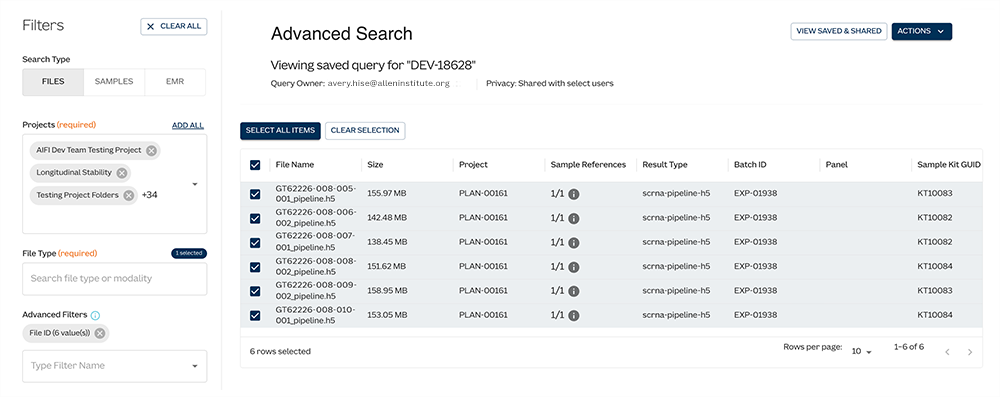The width and height of the screenshot is (1000, 397).
Task: Sort by Result Type column header
Action: (665, 165)
